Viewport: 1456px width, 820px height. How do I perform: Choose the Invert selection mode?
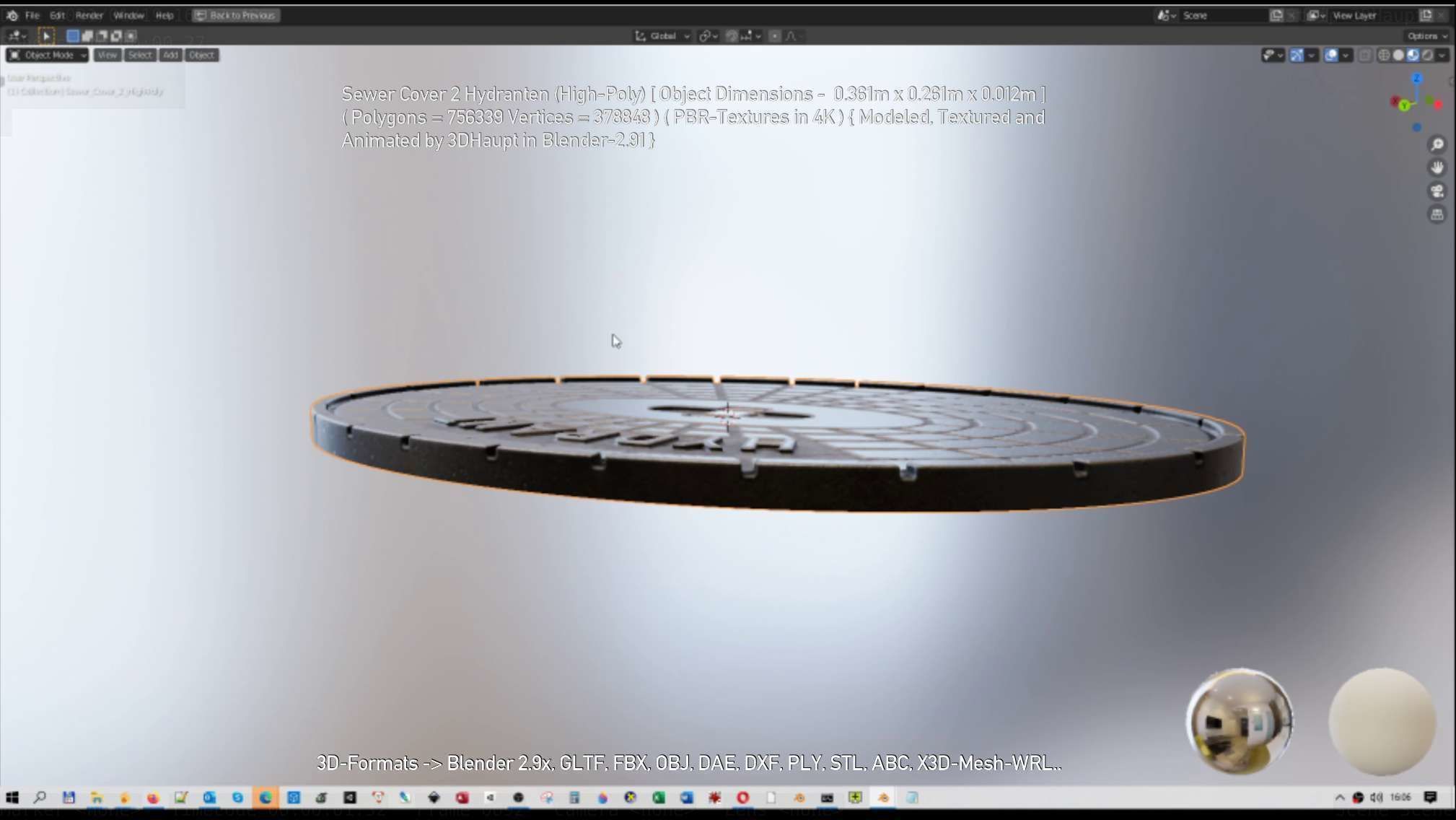coord(116,35)
